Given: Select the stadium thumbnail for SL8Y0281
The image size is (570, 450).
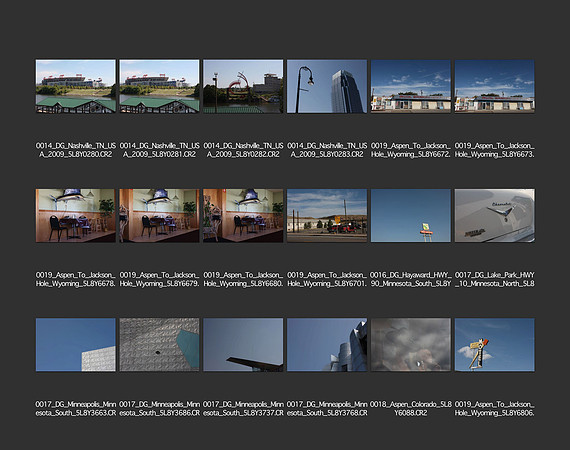Looking at the screenshot, I should click(159, 86).
